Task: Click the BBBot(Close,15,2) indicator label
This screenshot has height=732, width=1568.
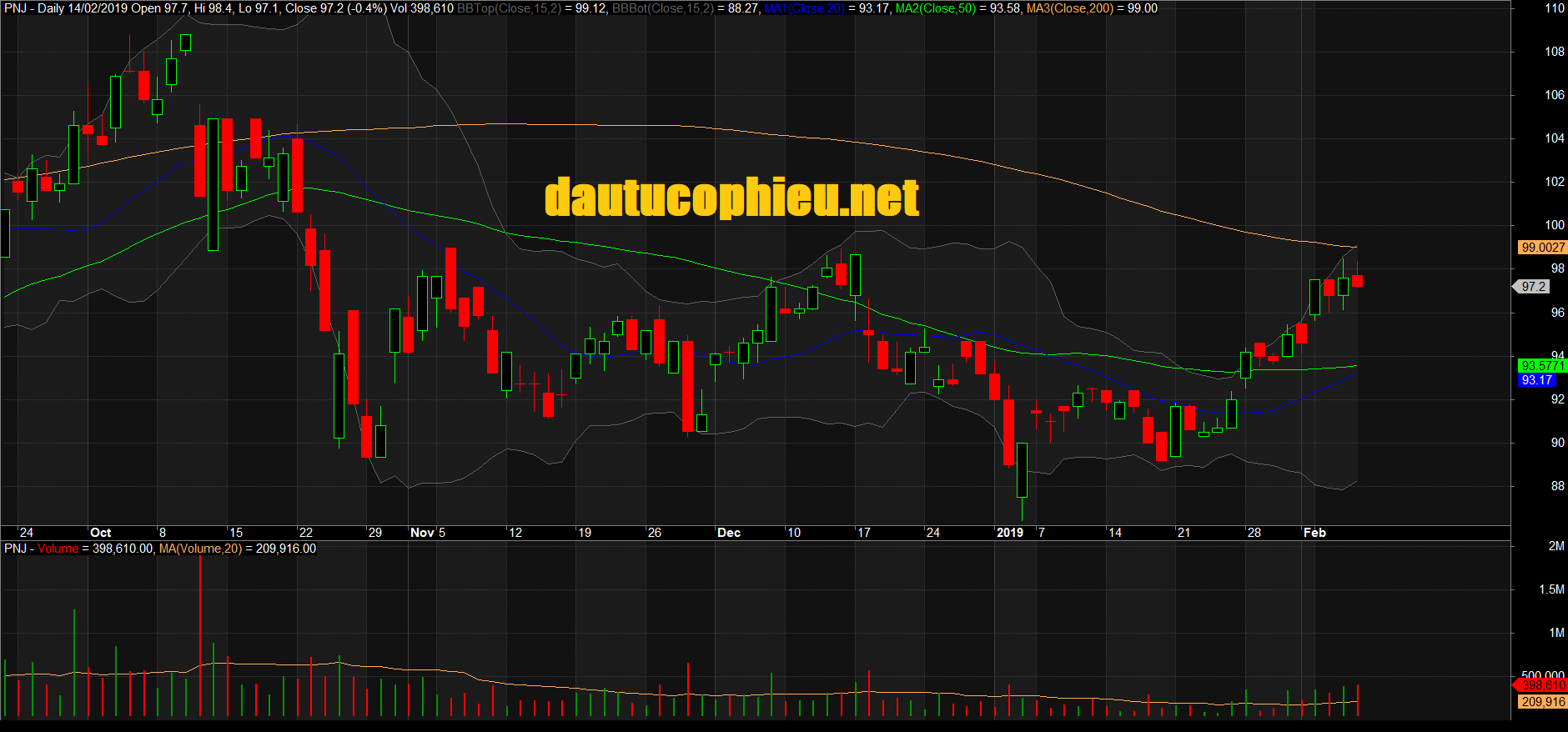Action: [x=663, y=8]
